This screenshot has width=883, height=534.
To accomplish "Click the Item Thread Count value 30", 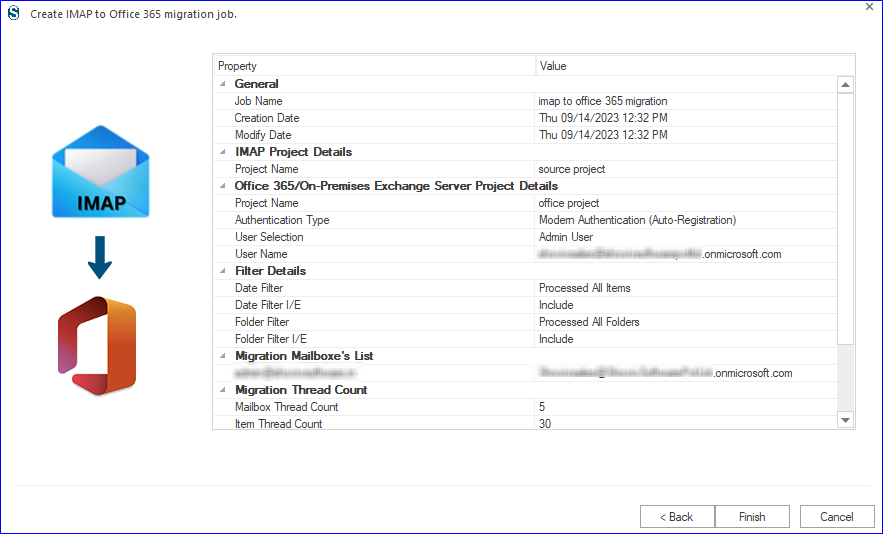I will click(x=545, y=424).
